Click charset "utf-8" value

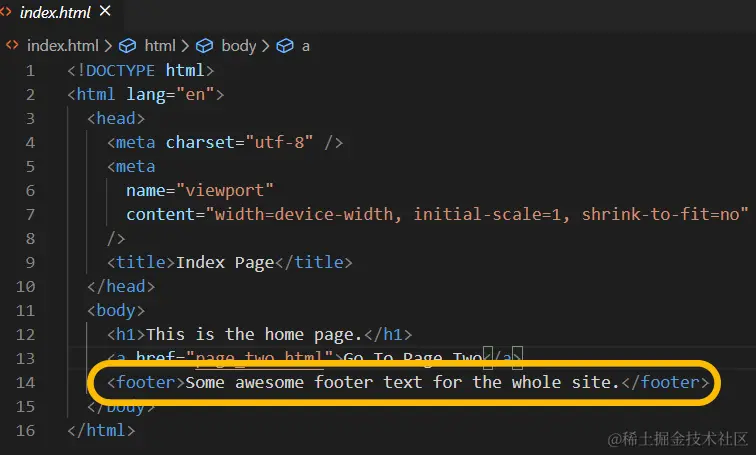coord(279,143)
